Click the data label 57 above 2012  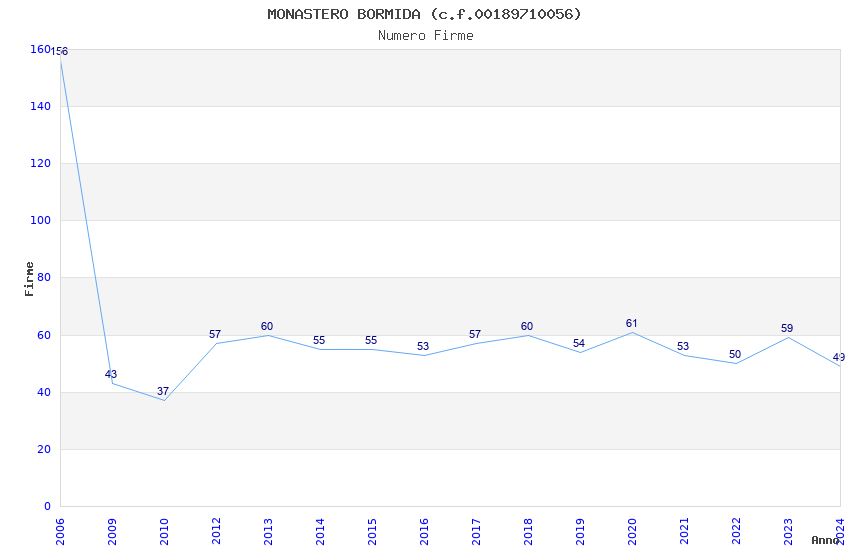215,334
